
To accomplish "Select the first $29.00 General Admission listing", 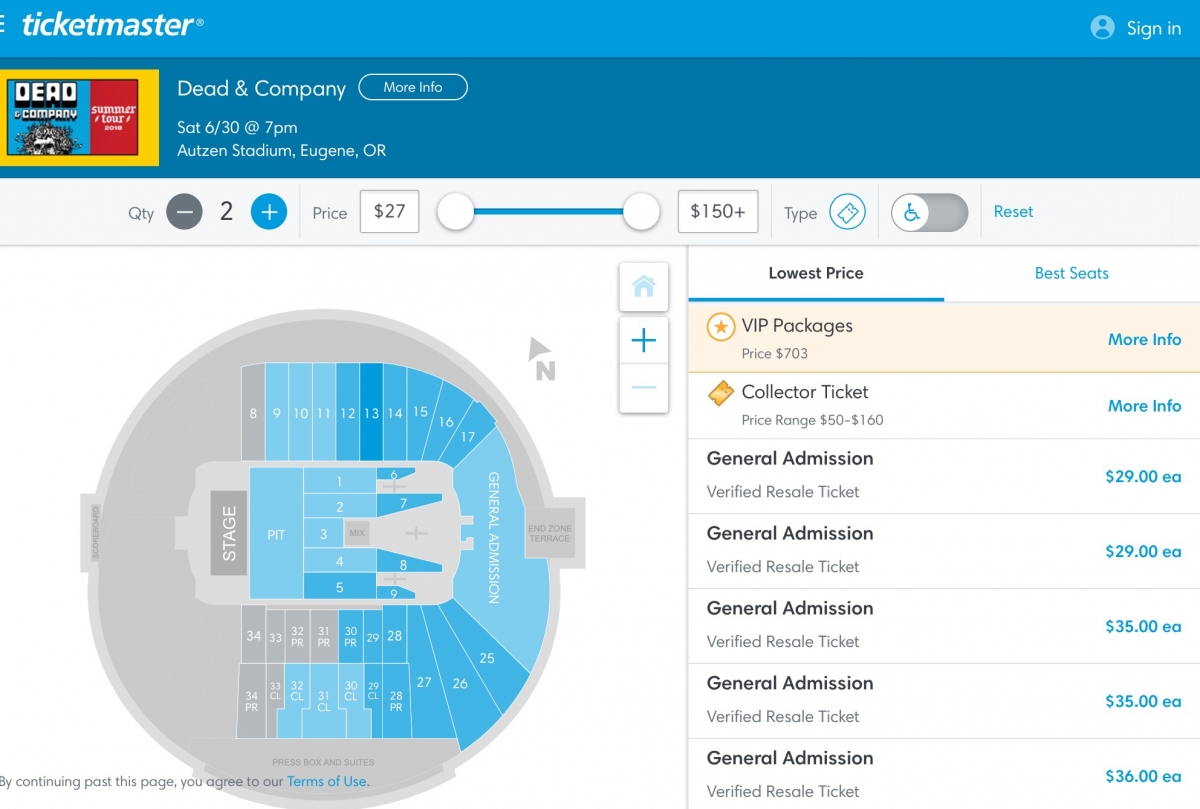I will (944, 476).
